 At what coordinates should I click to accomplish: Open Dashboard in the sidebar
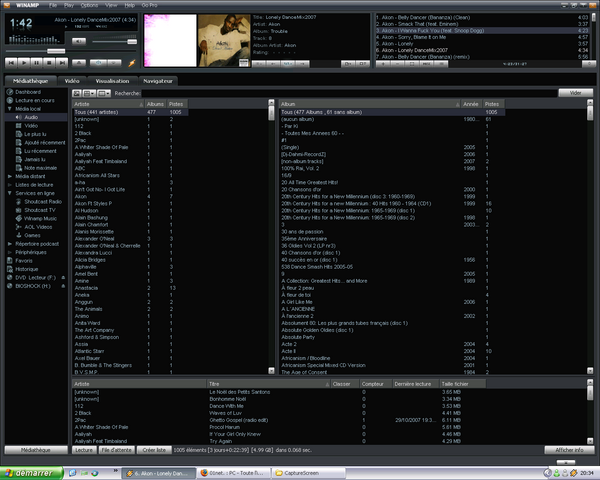coord(28,92)
